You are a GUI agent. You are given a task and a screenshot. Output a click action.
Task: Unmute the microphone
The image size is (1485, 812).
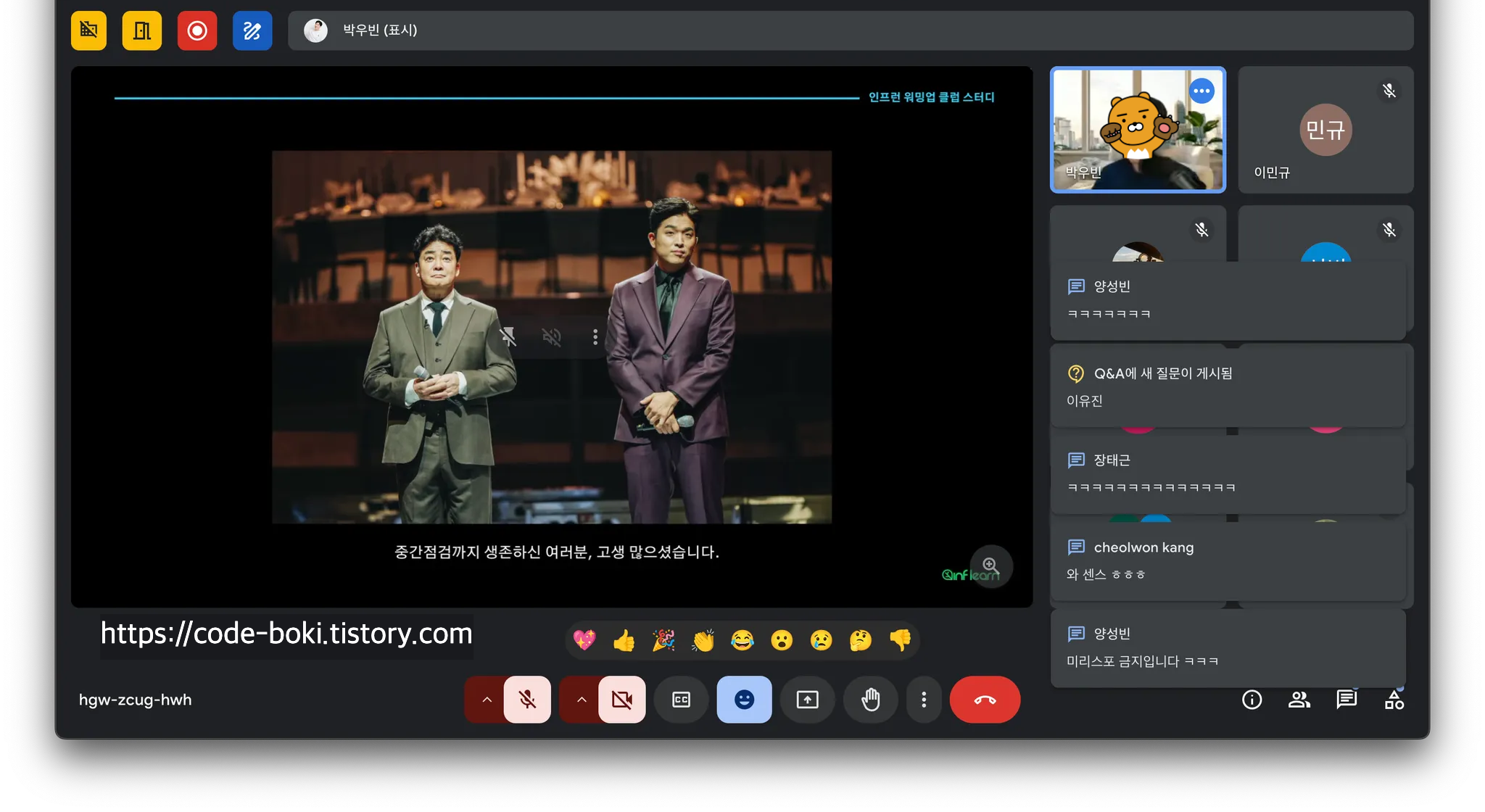click(527, 700)
